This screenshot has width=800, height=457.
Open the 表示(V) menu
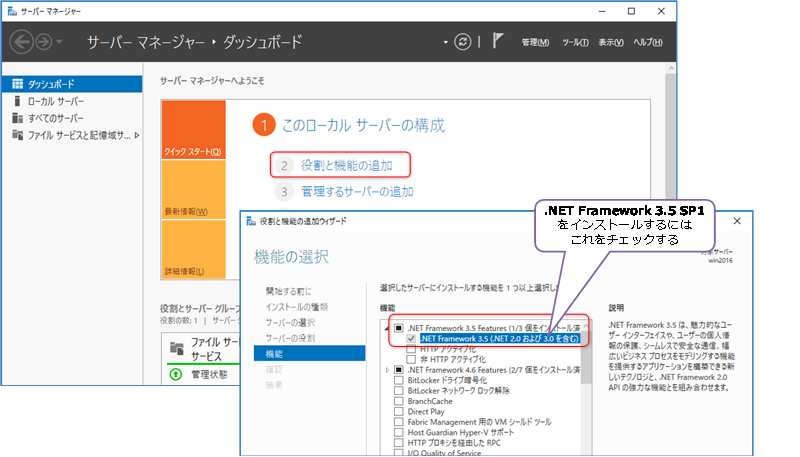611,42
